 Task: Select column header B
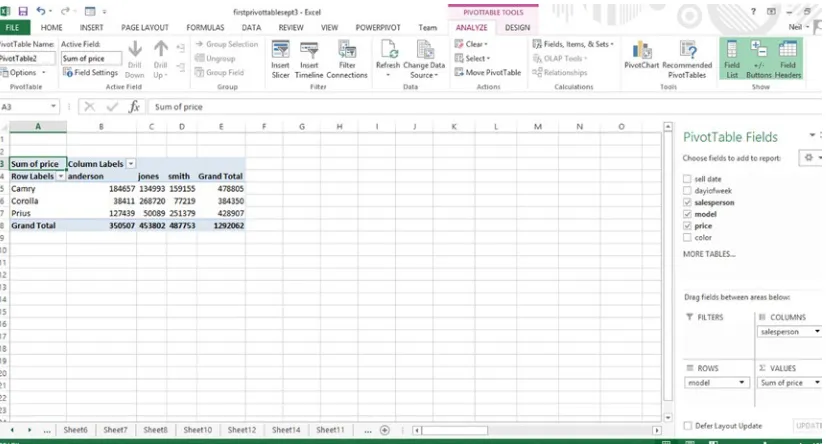[101, 127]
